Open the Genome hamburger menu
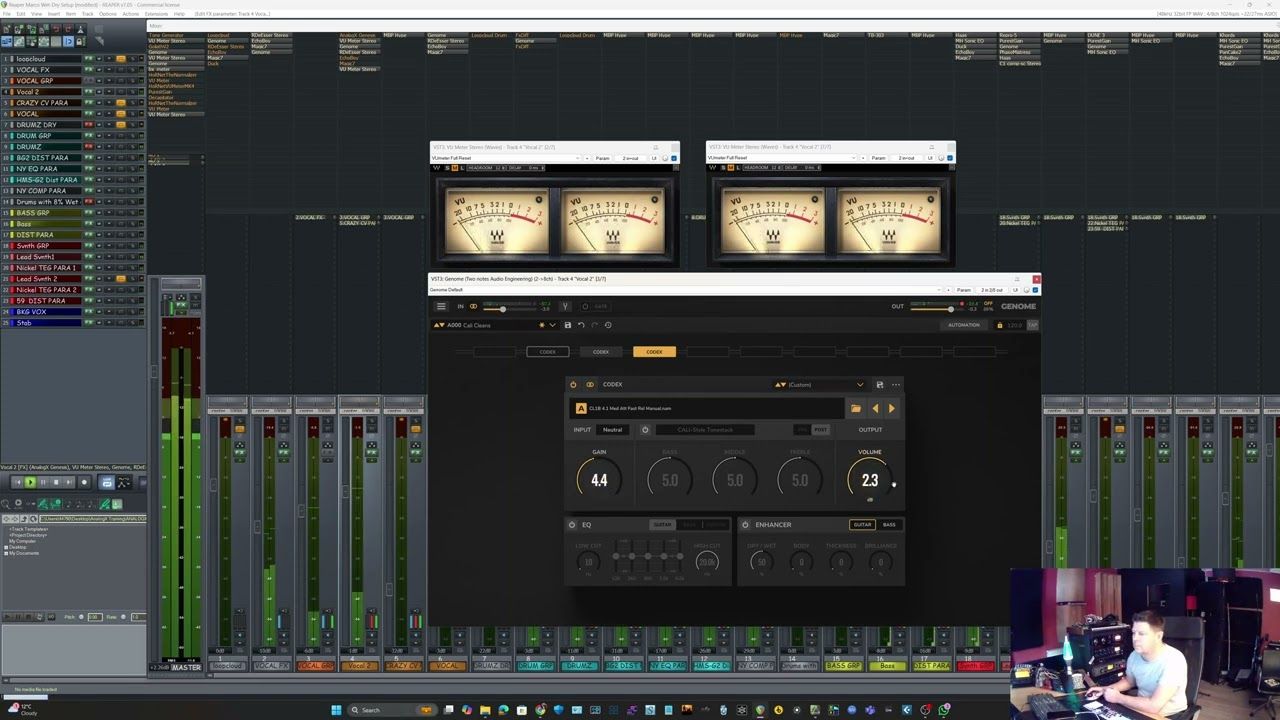1280x720 pixels. point(441,306)
